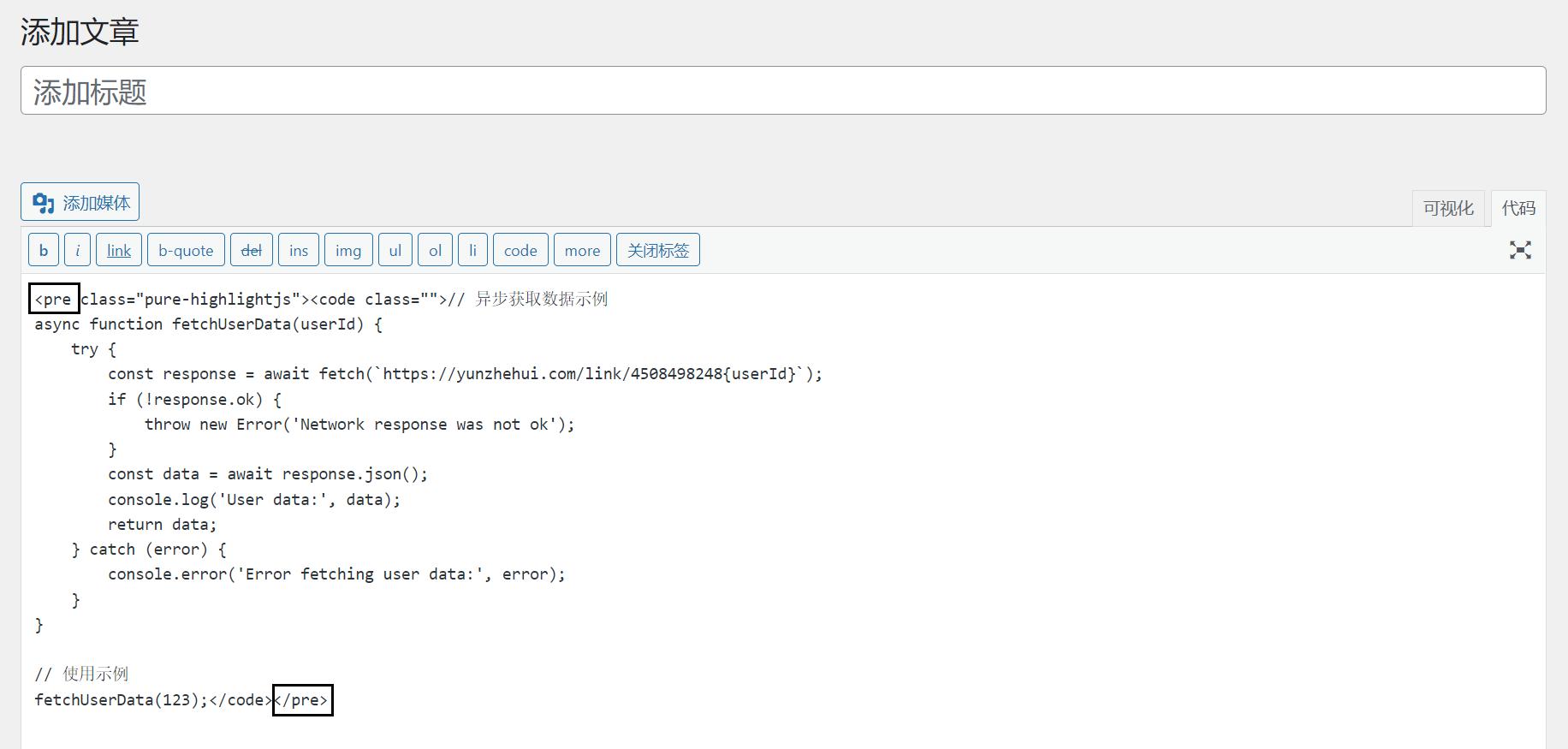
Task: Focus the 添加标题 title input field
Action: coord(783,91)
